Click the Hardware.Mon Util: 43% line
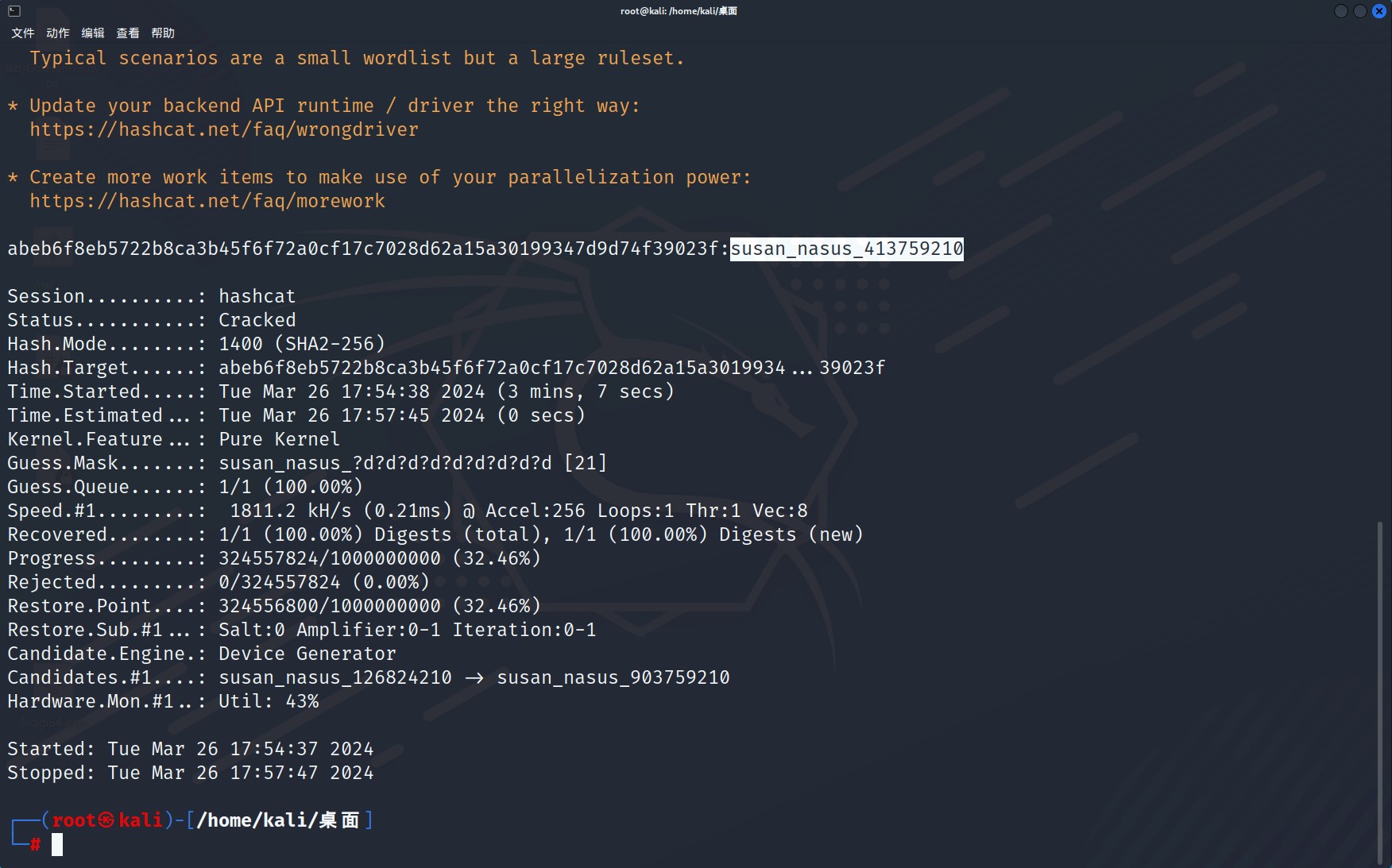This screenshot has width=1392, height=868. pyautogui.click(x=163, y=701)
